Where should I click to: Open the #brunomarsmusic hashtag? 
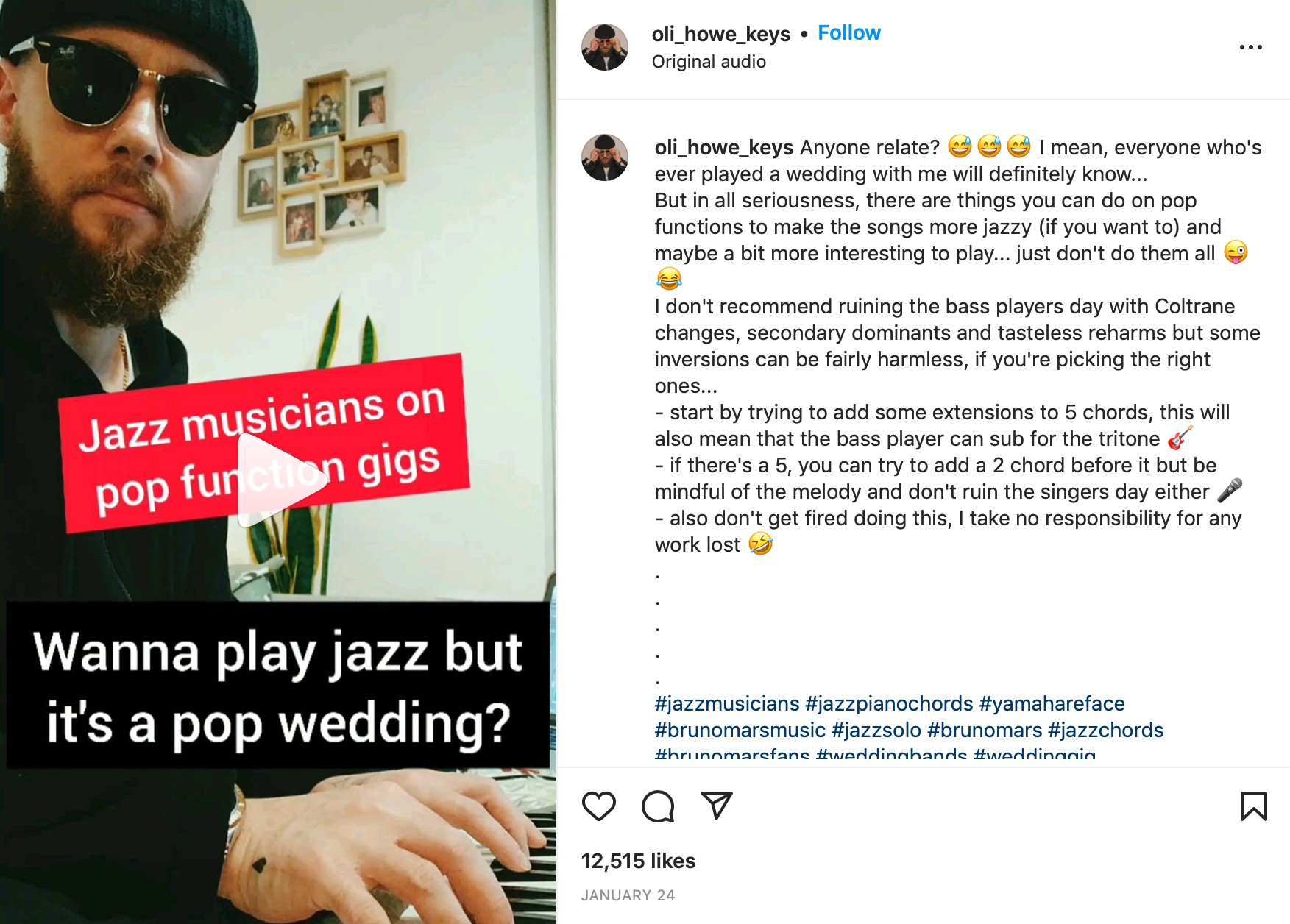(740, 731)
